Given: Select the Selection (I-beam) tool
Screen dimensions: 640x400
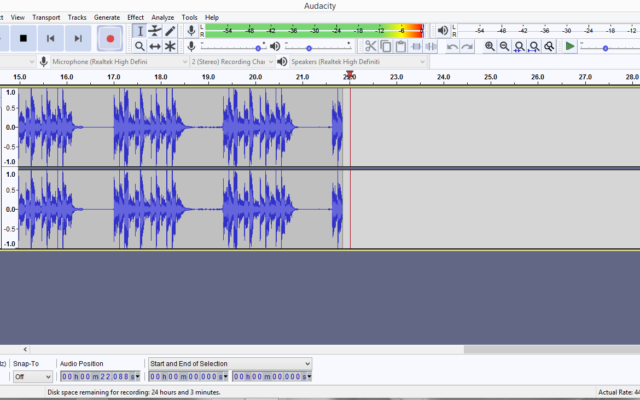Looking at the screenshot, I should click(x=140, y=31).
